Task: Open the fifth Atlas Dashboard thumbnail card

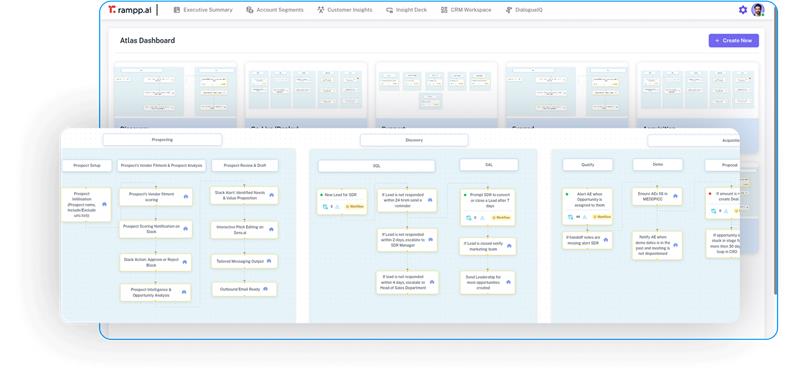Action: 698,95
